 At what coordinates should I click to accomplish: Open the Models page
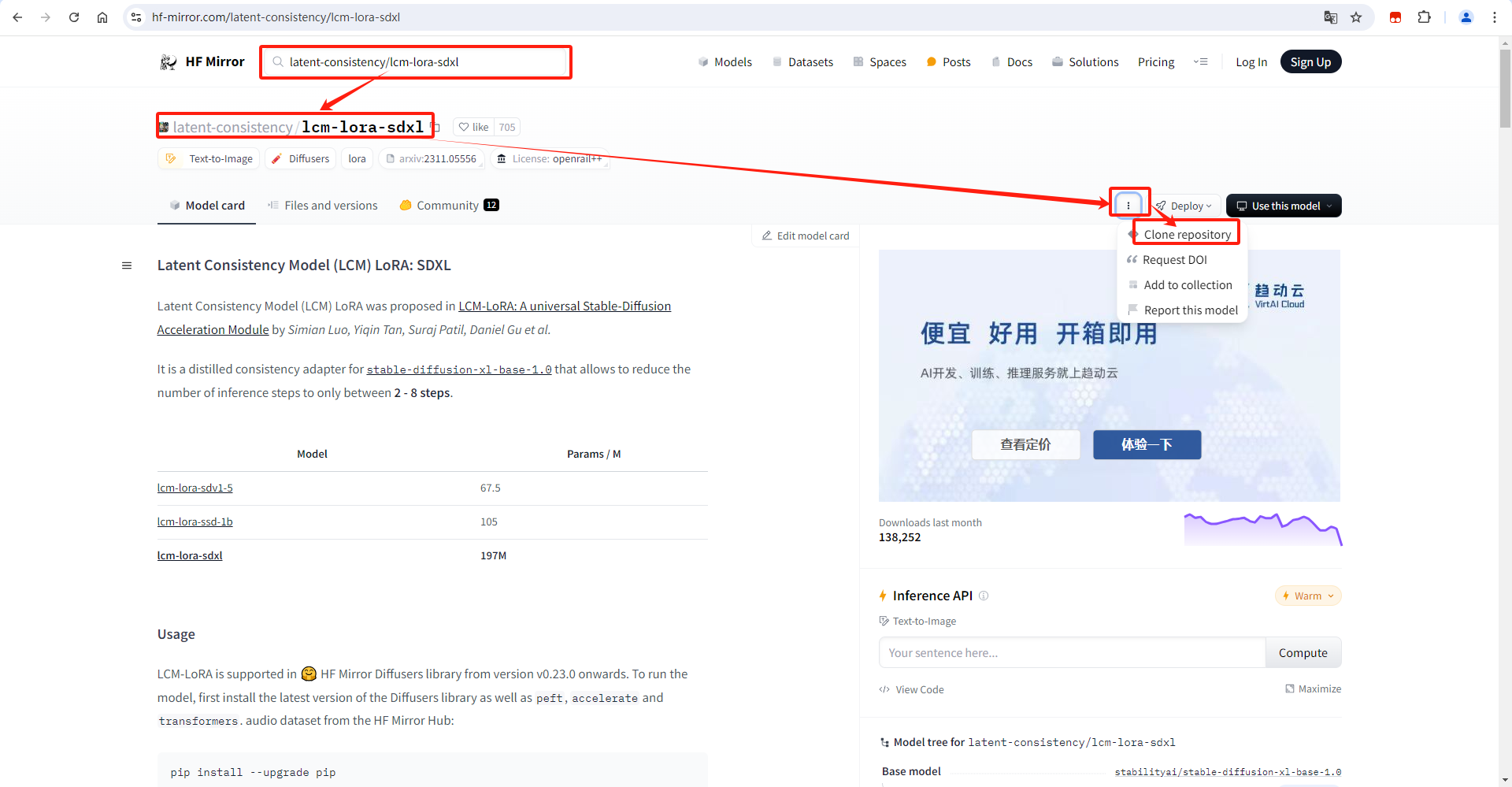point(725,62)
